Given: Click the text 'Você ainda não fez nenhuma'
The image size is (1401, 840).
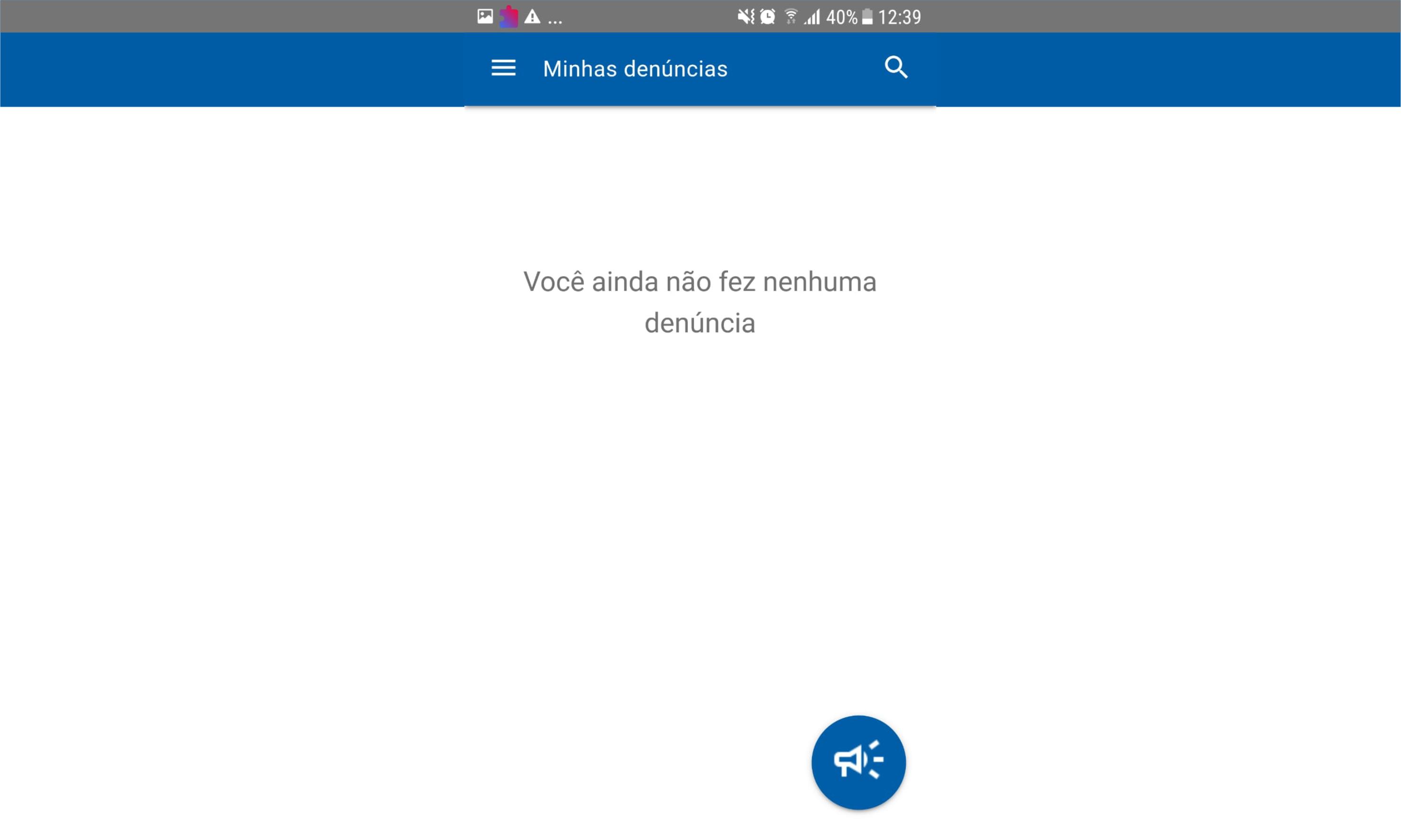Looking at the screenshot, I should click(700, 281).
